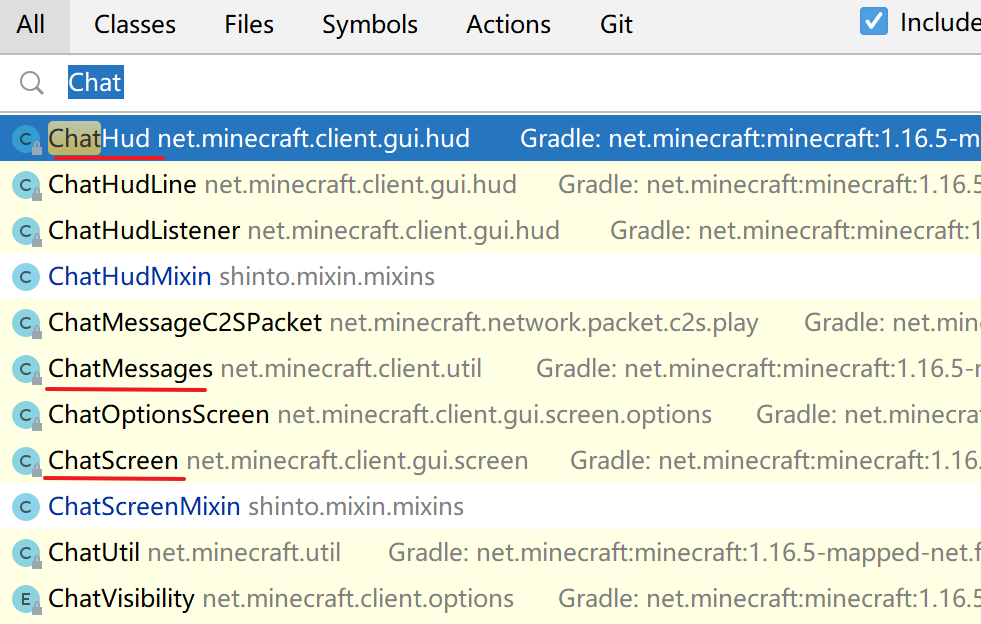Click the class icon beside ChatUtil
This screenshot has width=981, height=624.
coord(26,553)
